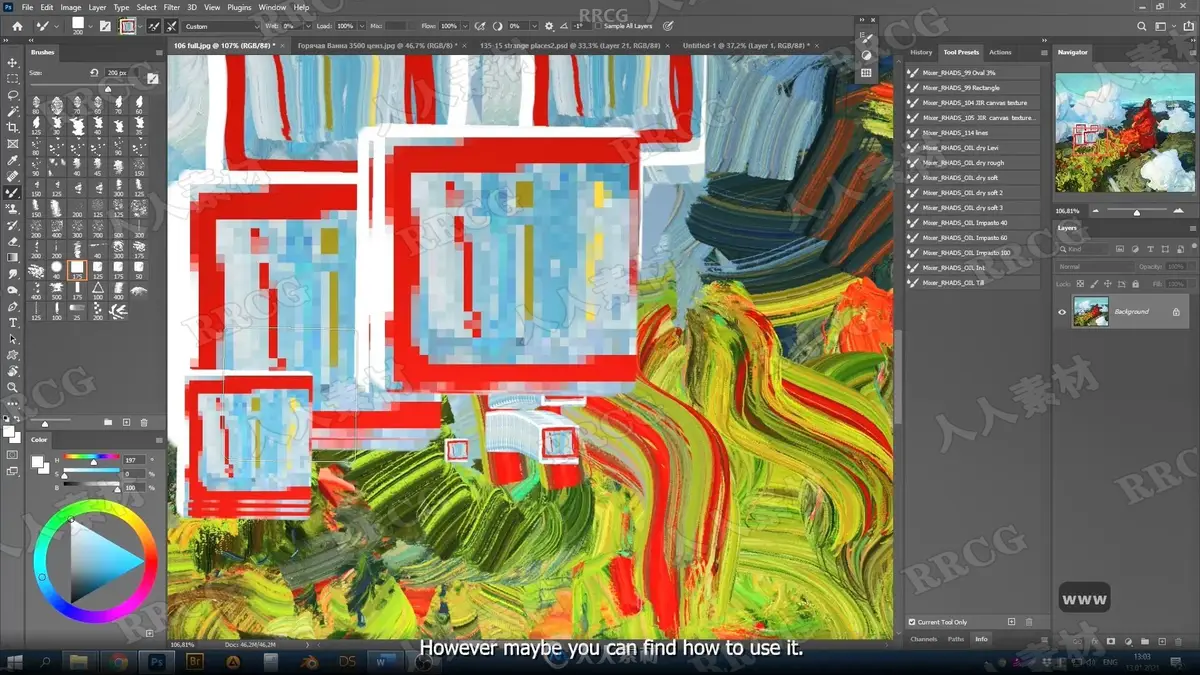Click the Home icon in options bar
Image resolution: width=1200 pixels, height=675 pixels.
click(17, 26)
